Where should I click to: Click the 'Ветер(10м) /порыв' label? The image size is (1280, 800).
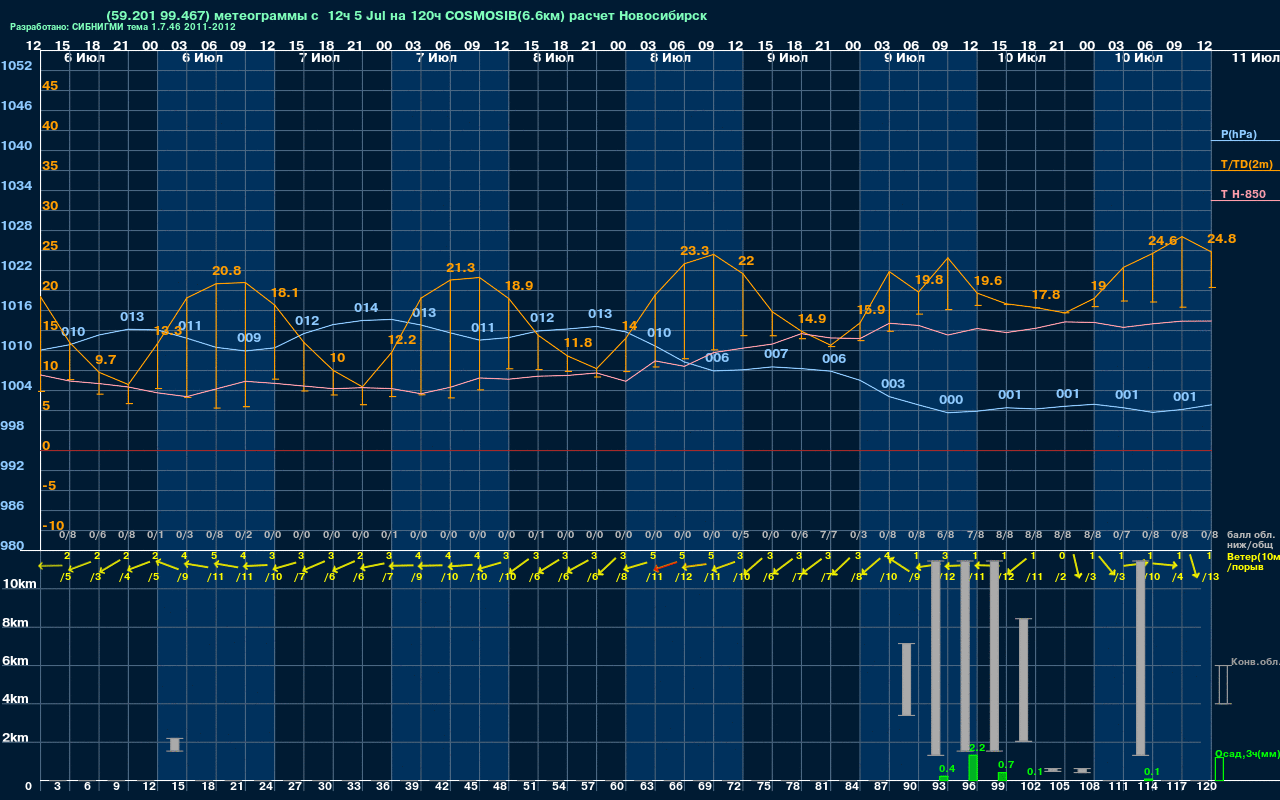coord(1253,561)
